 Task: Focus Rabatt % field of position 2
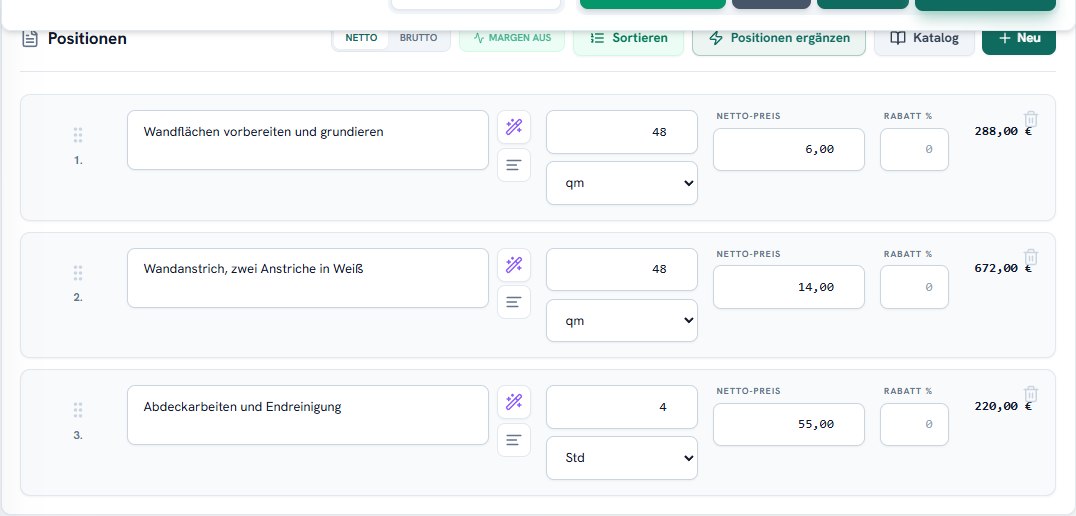915,287
